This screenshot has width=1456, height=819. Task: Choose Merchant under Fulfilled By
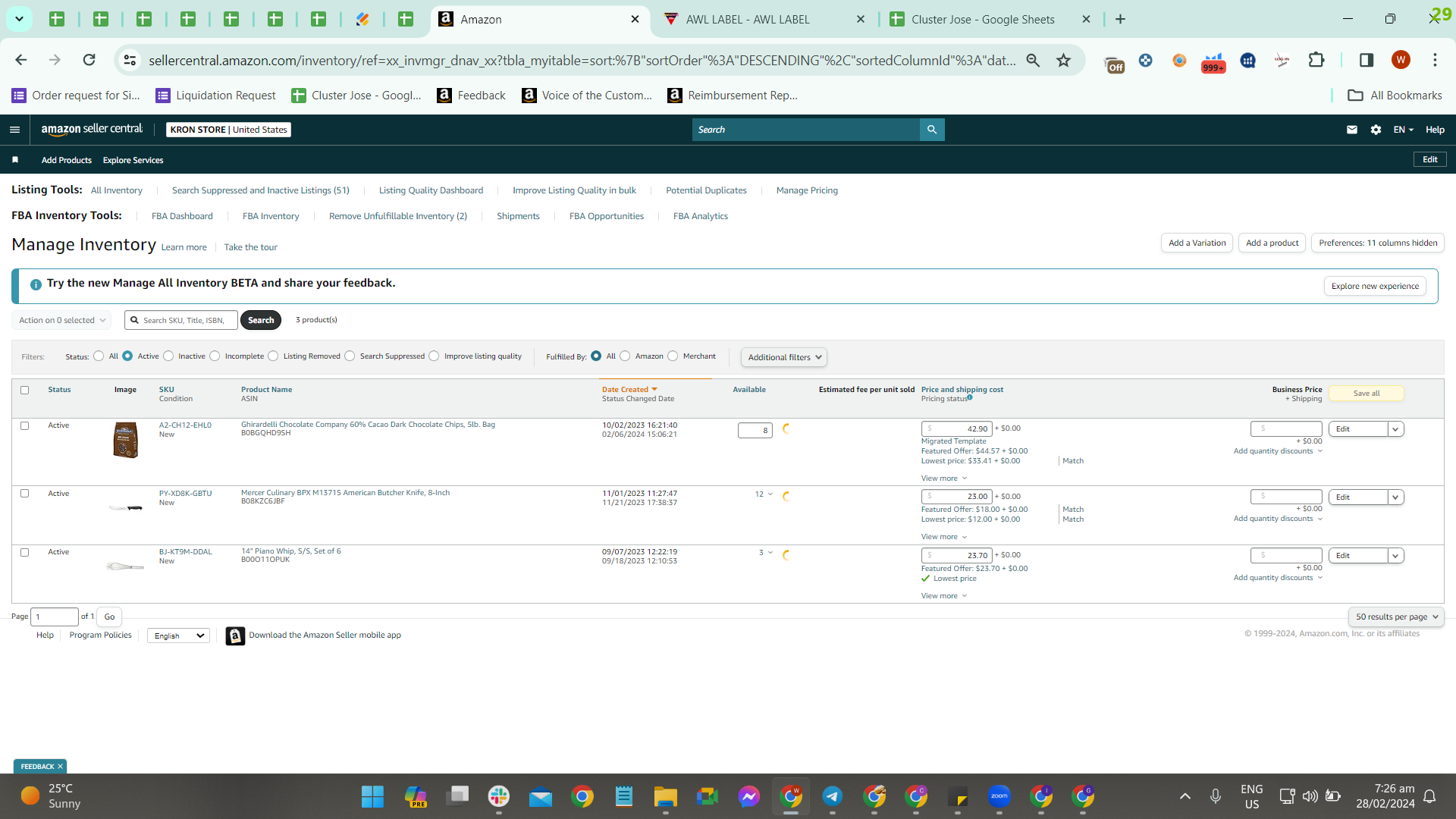pos(673,356)
